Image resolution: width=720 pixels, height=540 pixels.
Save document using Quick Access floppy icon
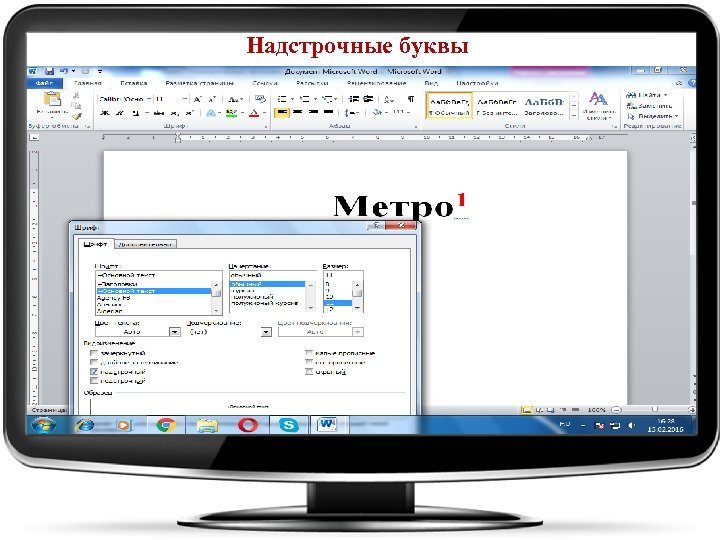click(x=49, y=72)
